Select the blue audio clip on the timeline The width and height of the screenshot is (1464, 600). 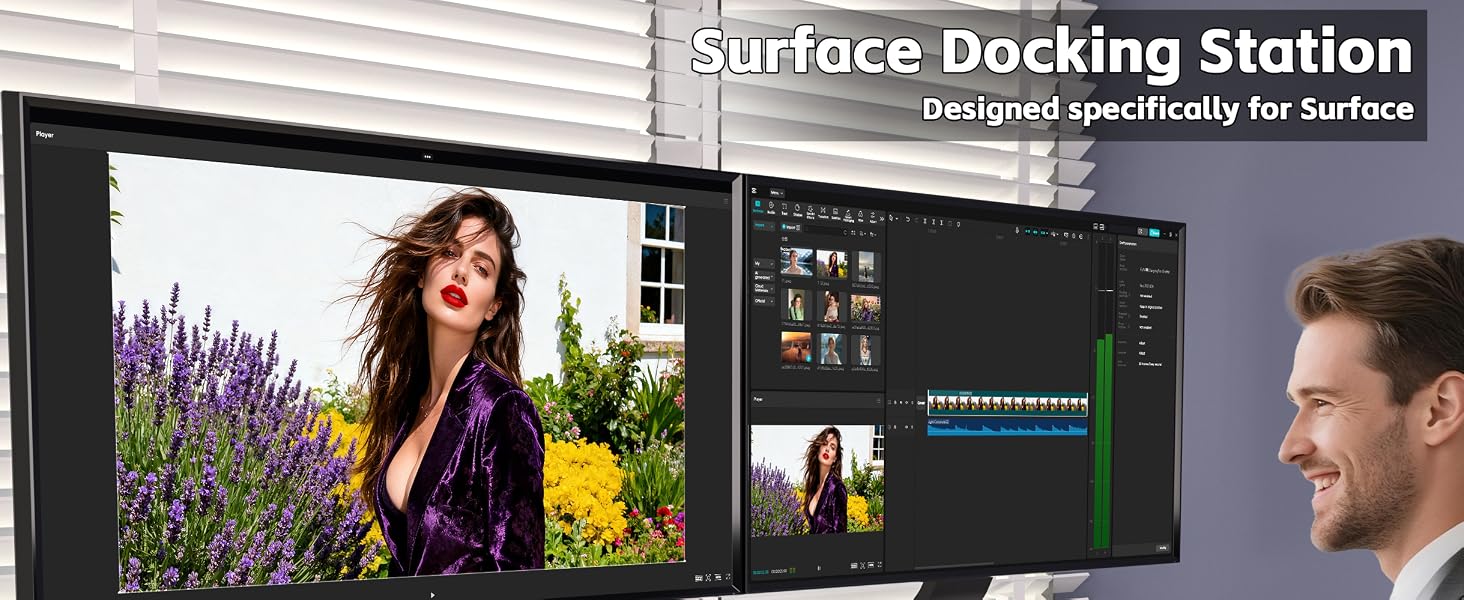coord(1007,427)
